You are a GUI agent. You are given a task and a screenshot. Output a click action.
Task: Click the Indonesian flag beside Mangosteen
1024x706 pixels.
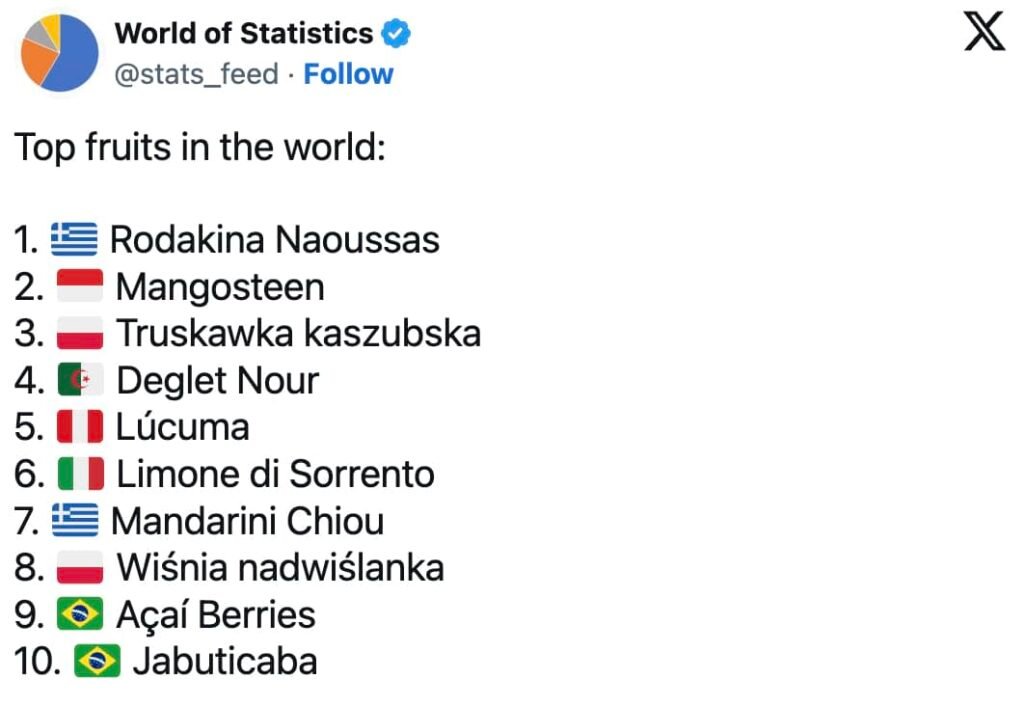80,287
